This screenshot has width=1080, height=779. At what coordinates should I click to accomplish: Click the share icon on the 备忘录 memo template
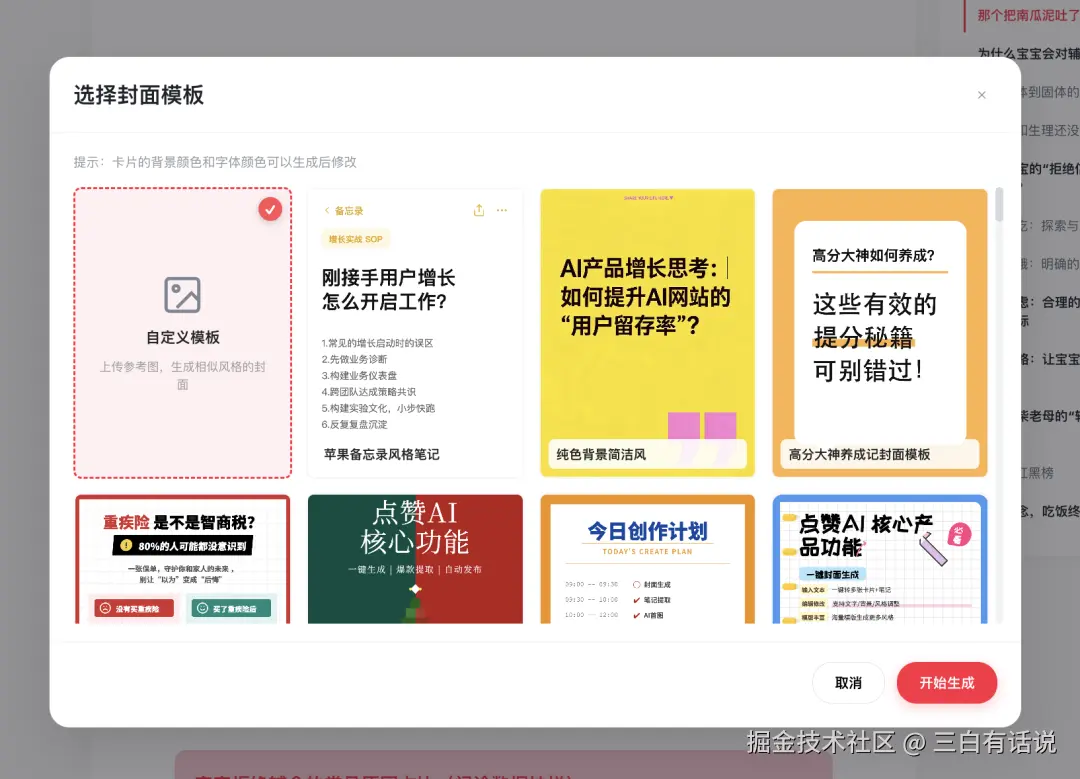(478, 210)
